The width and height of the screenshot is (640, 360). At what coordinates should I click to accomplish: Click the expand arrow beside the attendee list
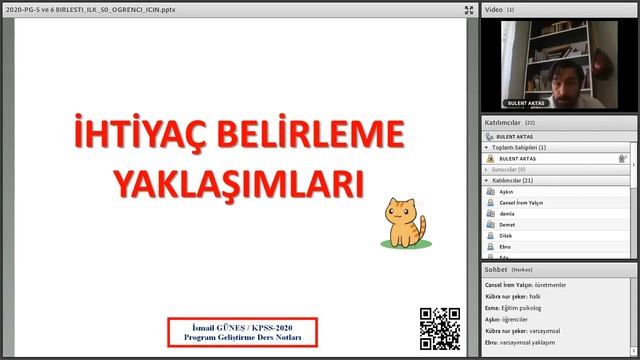tap(634, 164)
